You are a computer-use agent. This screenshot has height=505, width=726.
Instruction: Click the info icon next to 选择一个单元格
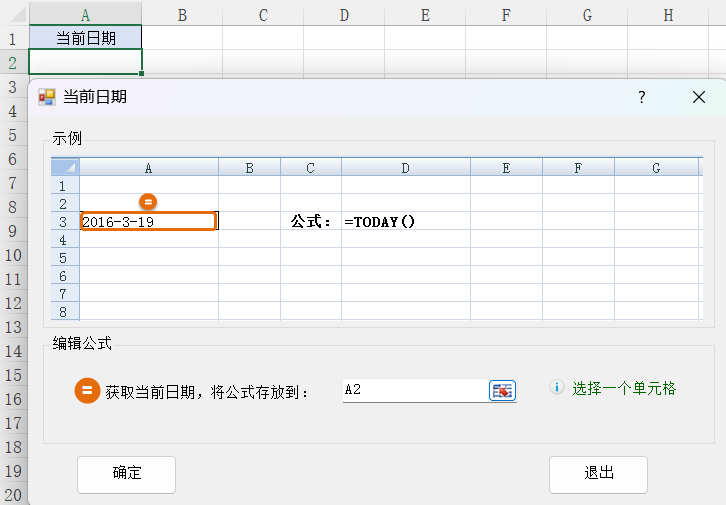[557, 388]
